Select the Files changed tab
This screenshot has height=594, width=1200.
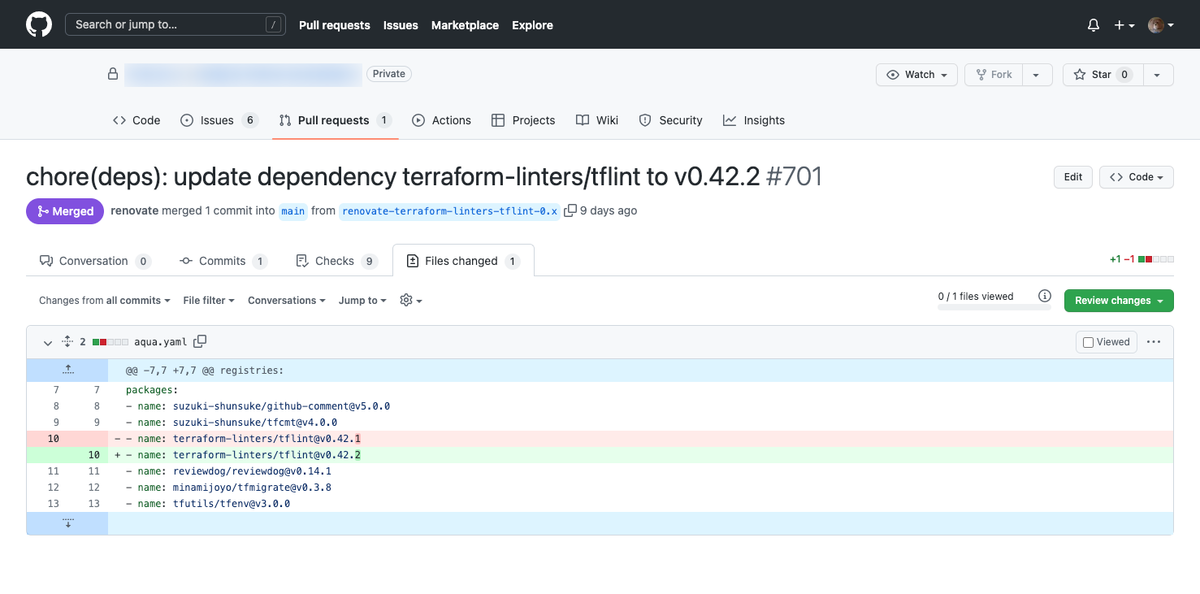click(x=463, y=261)
